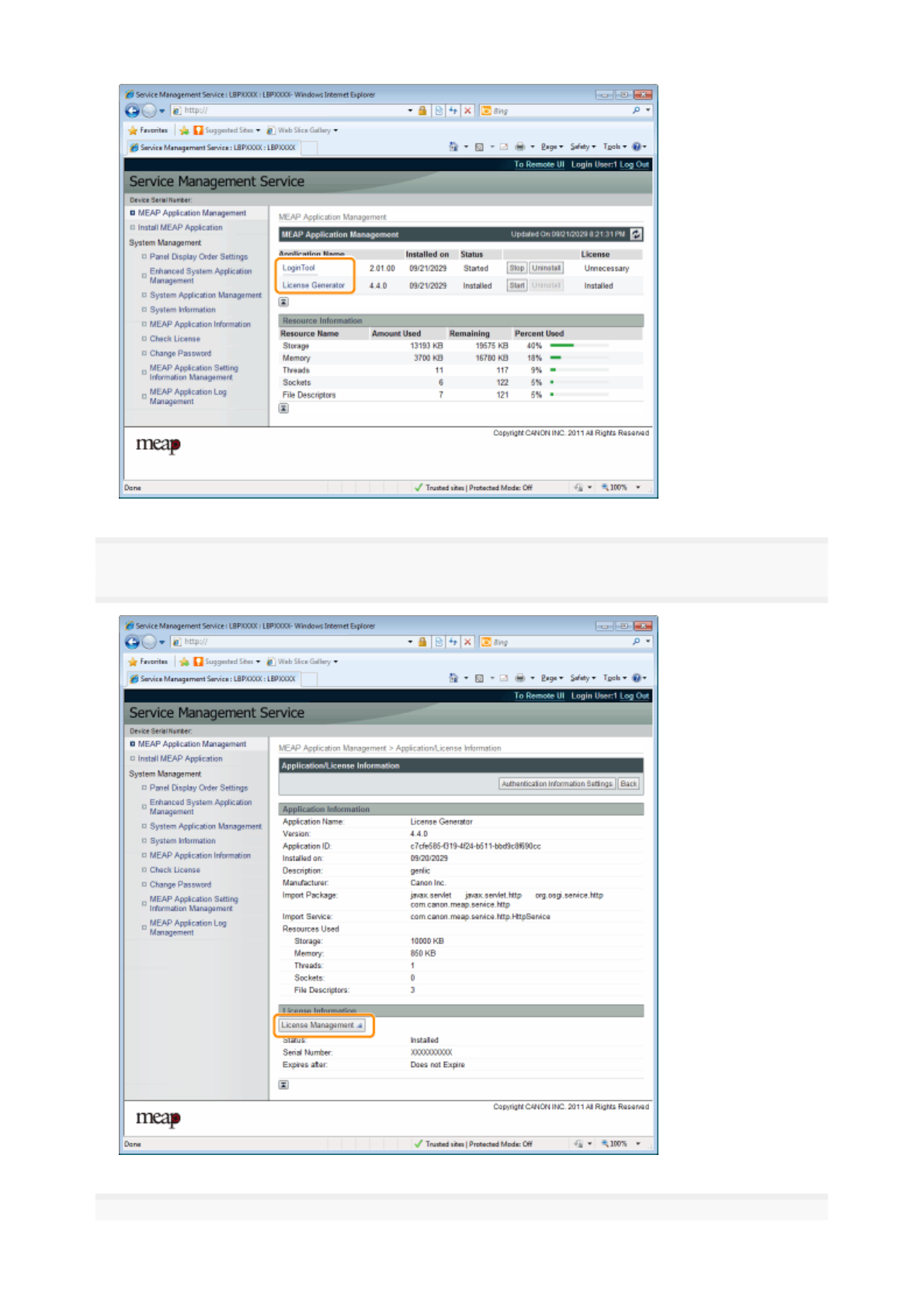Click the magnifier search icon in the top browser
The height and width of the screenshot is (1308, 924).
(636, 111)
